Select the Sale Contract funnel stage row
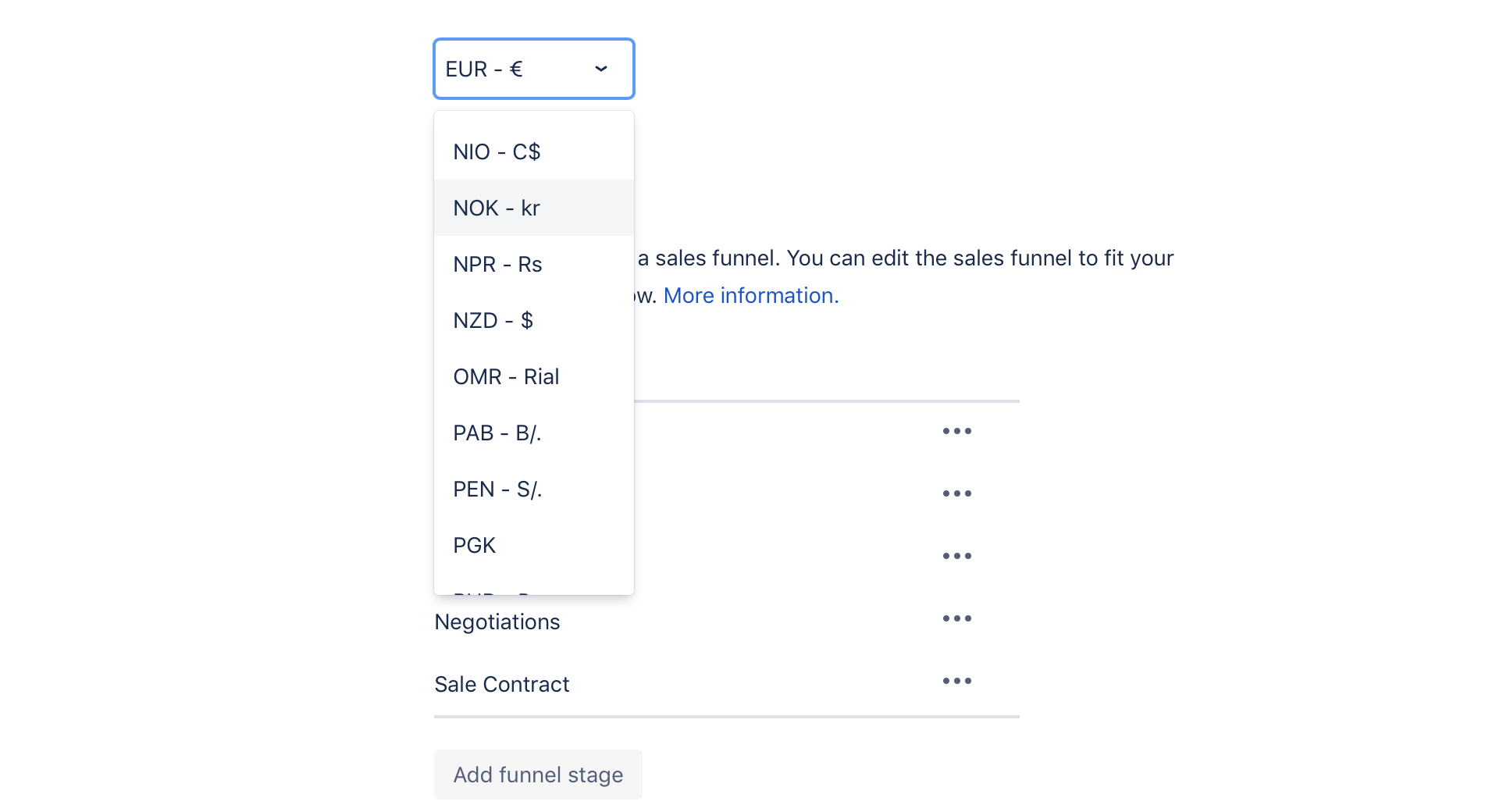Image resolution: width=1485 pixels, height=812 pixels. [x=727, y=684]
